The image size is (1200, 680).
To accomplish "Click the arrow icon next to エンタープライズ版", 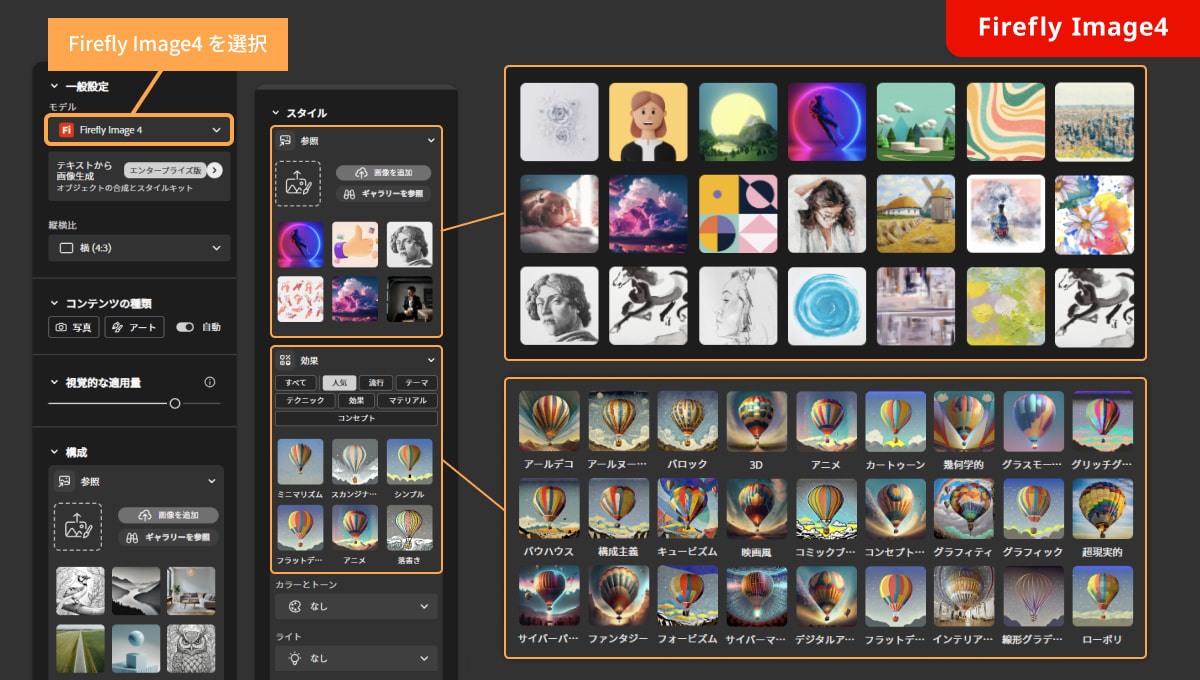I will 214,170.
